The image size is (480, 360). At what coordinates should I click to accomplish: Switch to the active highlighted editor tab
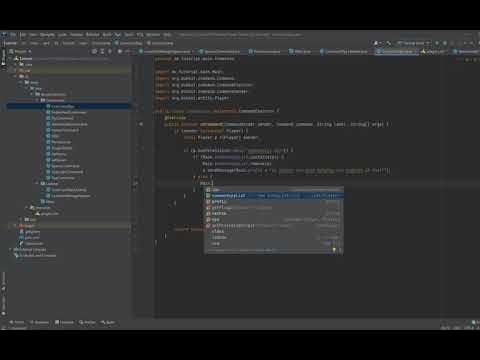[396, 52]
